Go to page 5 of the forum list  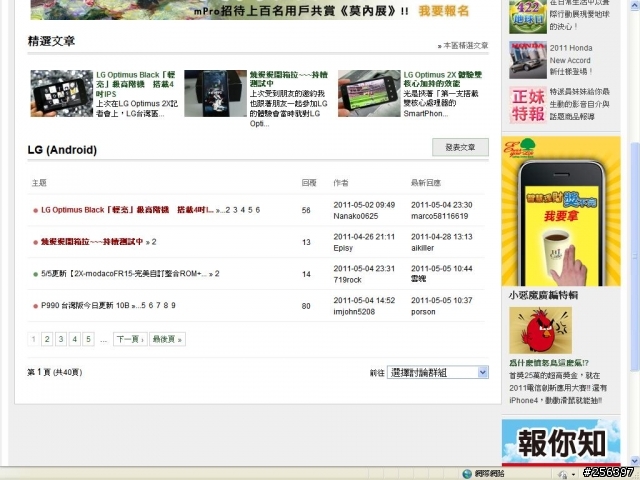pos(88,339)
